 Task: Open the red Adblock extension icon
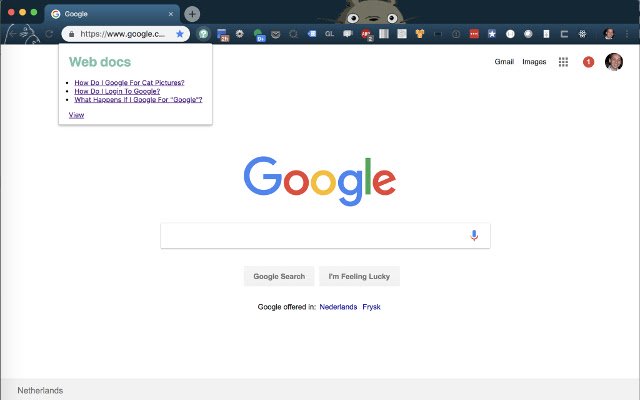[x=367, y=35]
